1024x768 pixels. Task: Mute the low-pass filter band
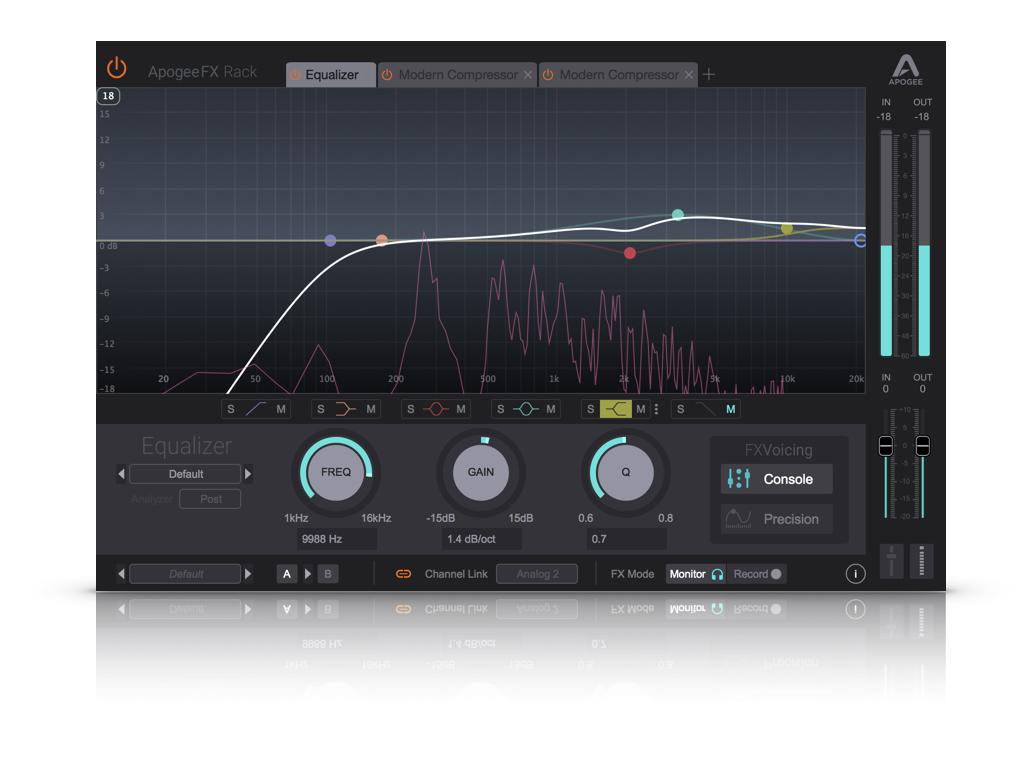[x=731, y=409]
